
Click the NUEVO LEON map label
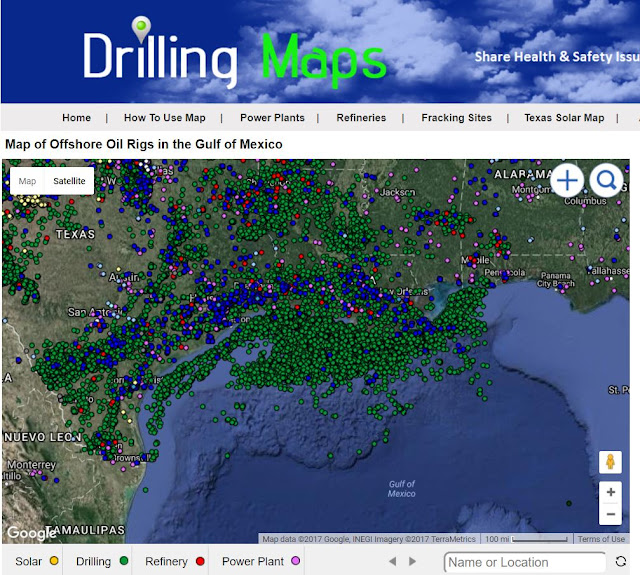pyautogui.click(x=43, y=437)
